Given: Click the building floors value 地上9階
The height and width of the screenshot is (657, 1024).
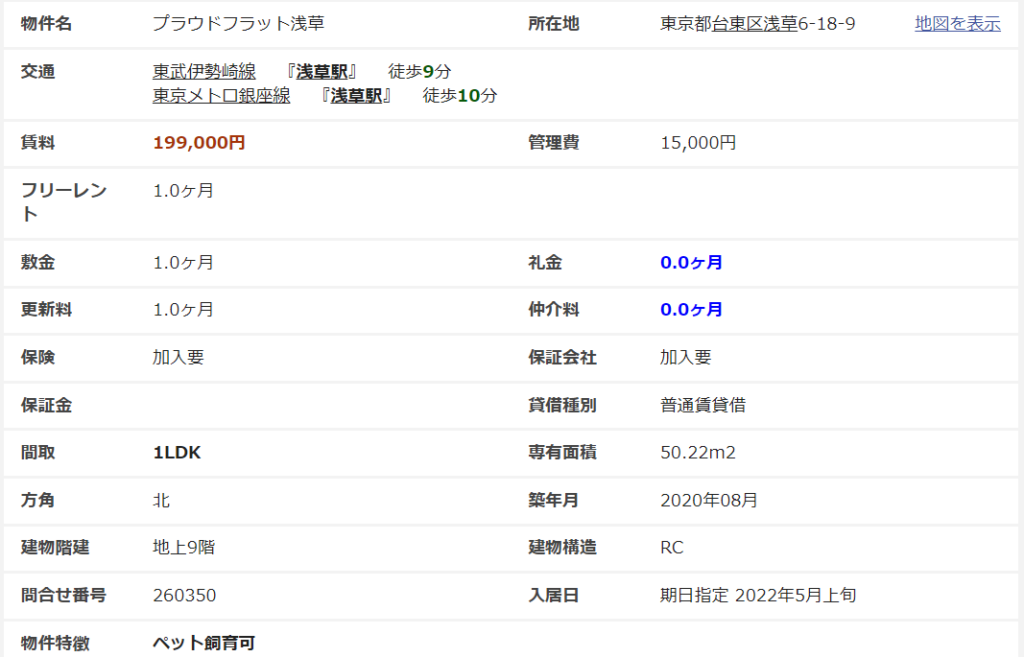Looking at the screenshot, I should (184, 548).
